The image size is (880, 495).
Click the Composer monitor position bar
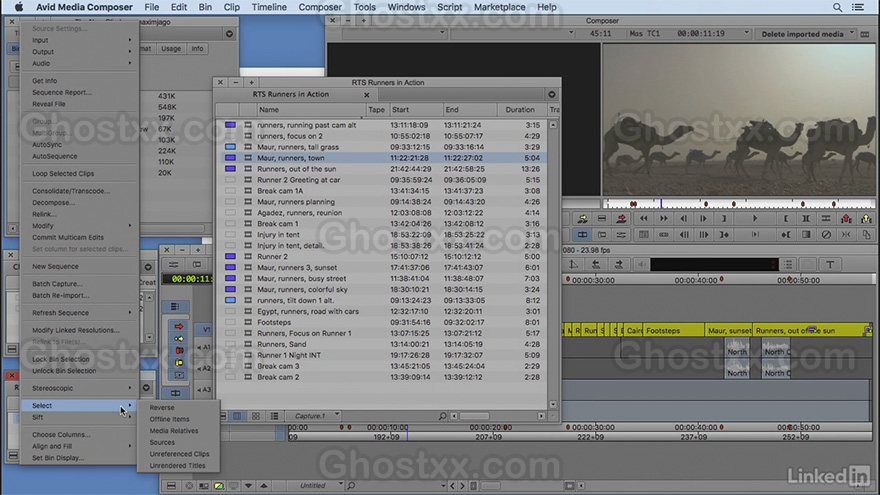pos(739,204)
